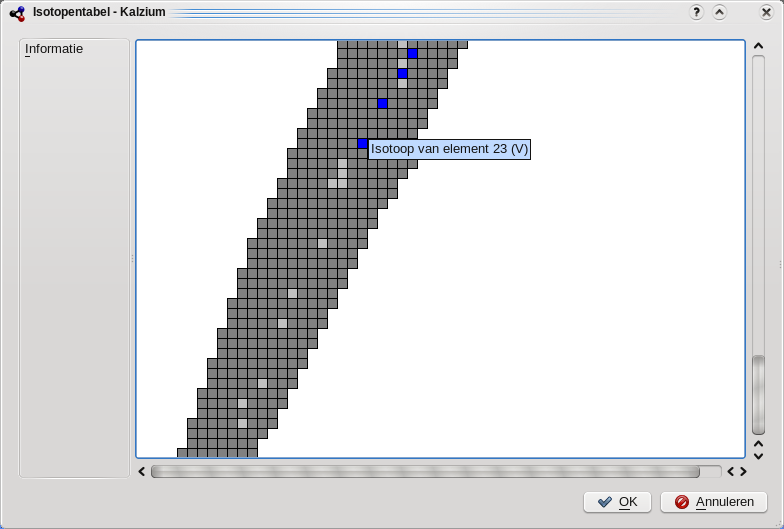
Task: Click the vertical scrollbar down arrow
Action: pyautogui.click(x=758, y=456)
